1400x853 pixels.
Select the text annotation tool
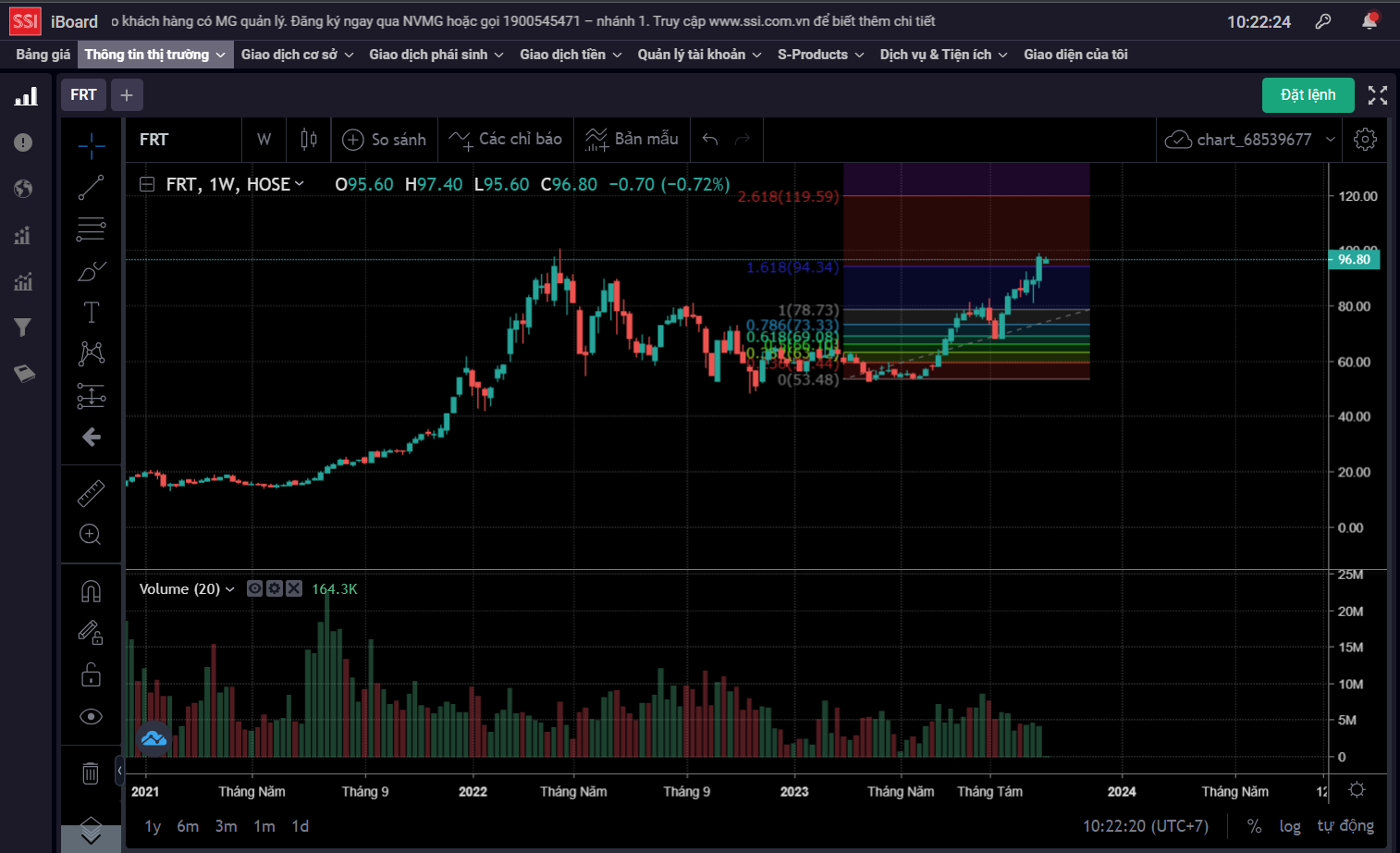(91, 312)
